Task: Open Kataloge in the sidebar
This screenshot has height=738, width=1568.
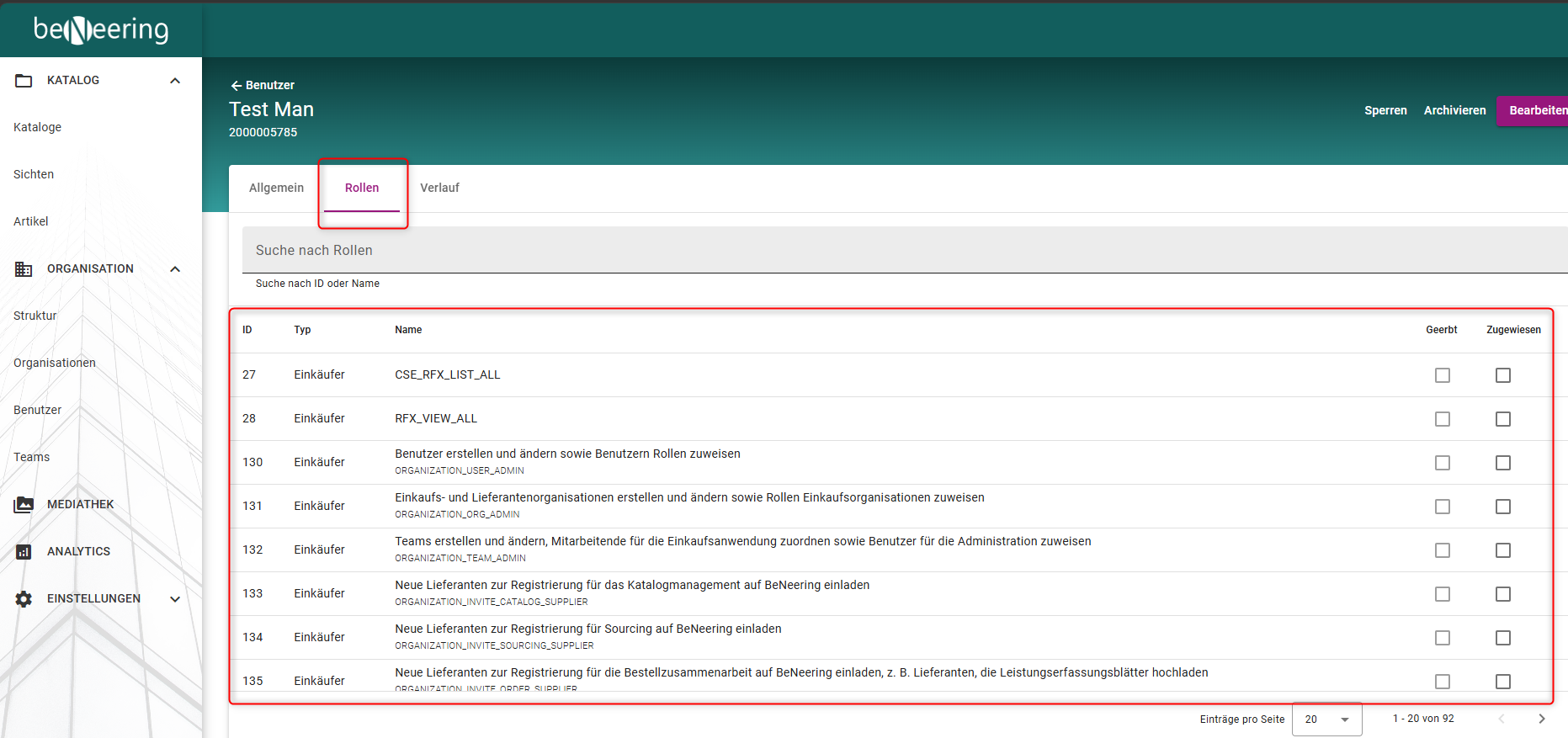Action: click(37, 127)
